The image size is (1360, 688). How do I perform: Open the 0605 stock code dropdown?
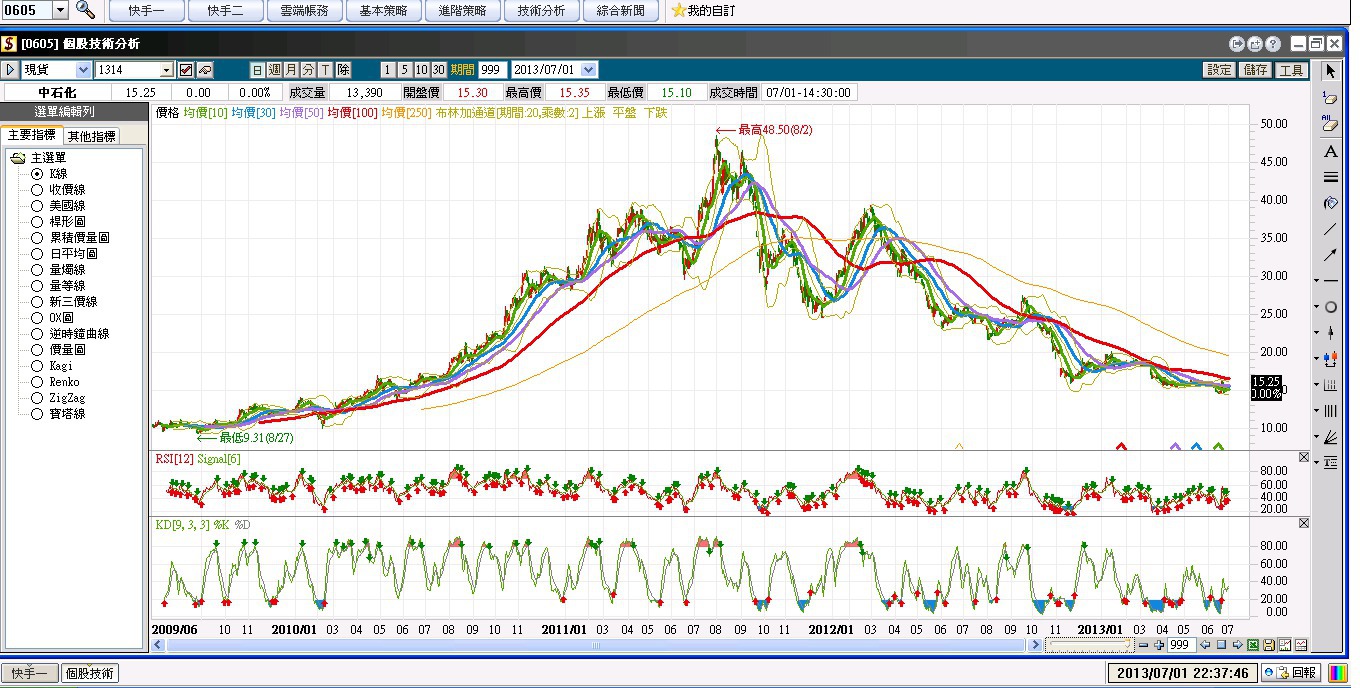59,10
